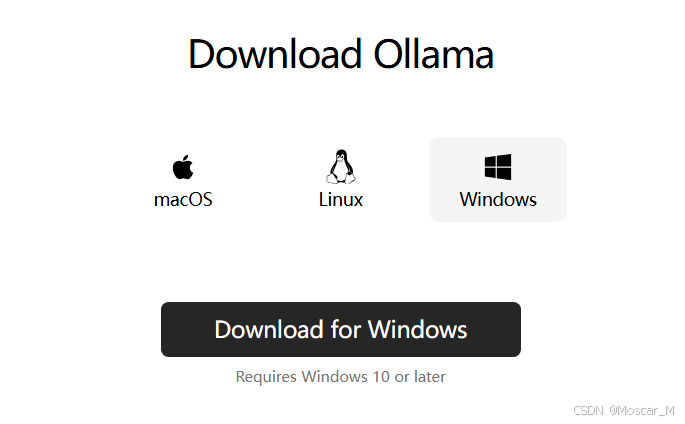The width and height of the screenshot is (685, 424).
Task: Click the Windows logo icon
Action: 498,167
